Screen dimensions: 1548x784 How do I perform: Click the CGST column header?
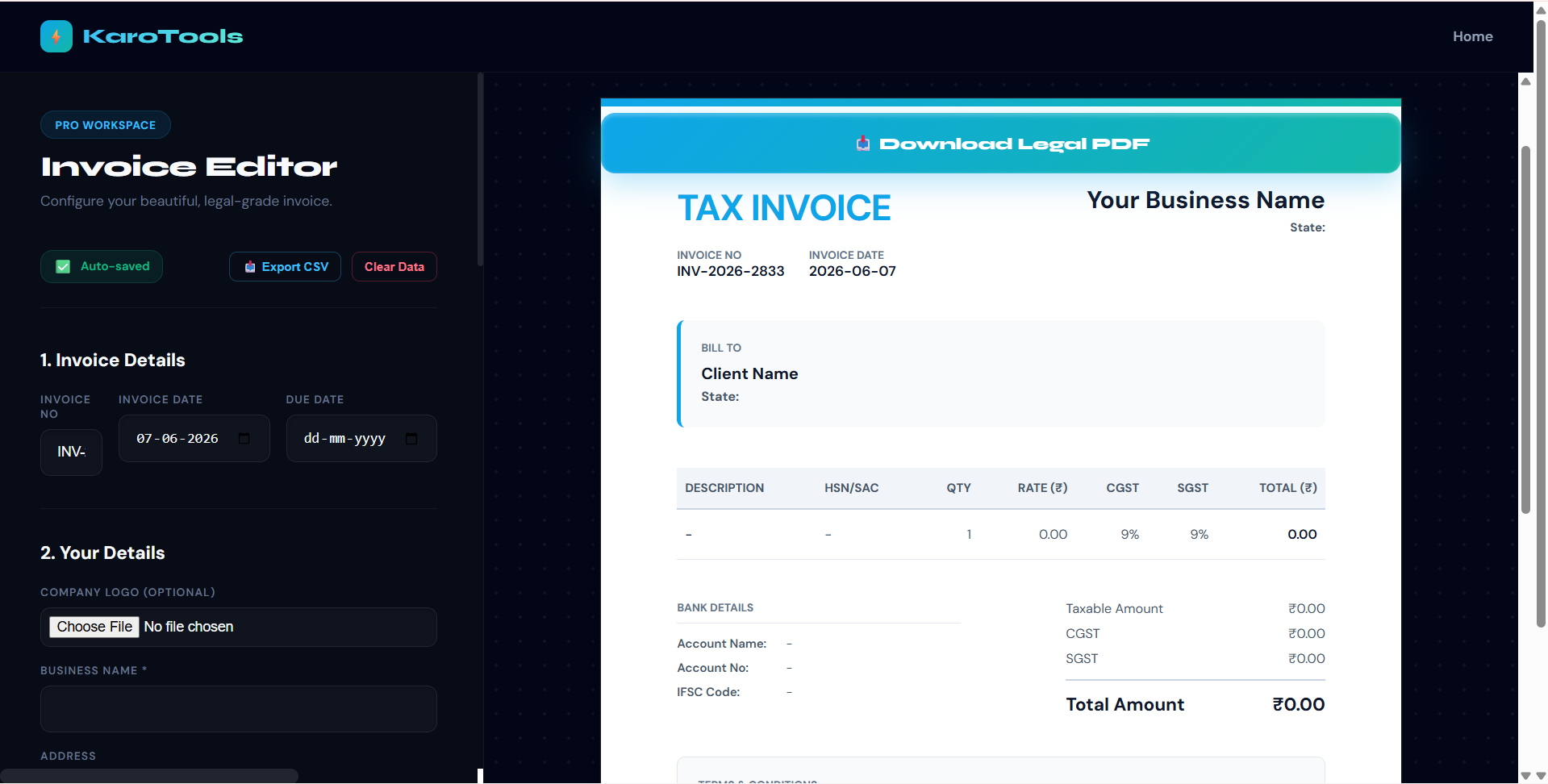point(1122,488)
